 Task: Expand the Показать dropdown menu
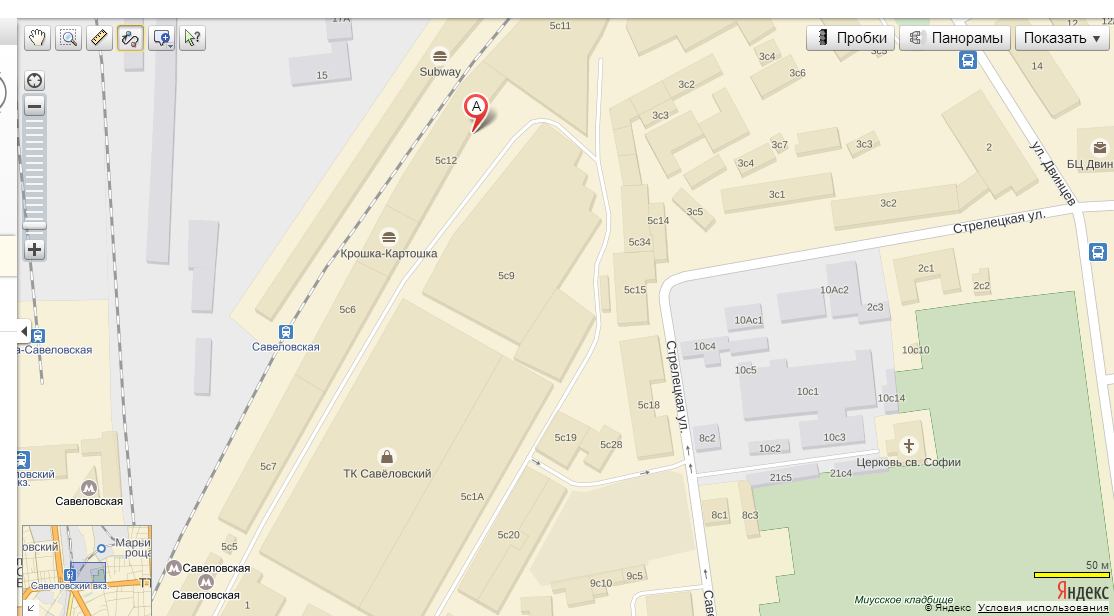(1061, 38)
